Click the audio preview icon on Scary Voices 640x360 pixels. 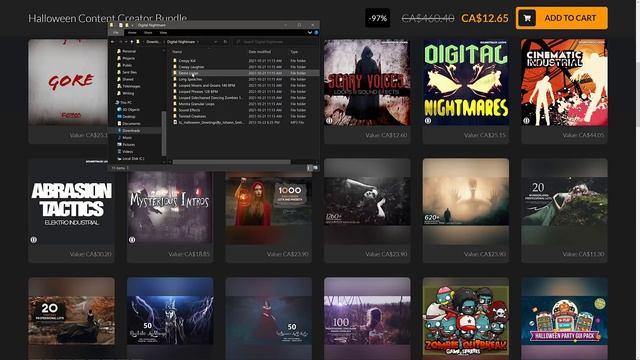(x=329, y=121)
